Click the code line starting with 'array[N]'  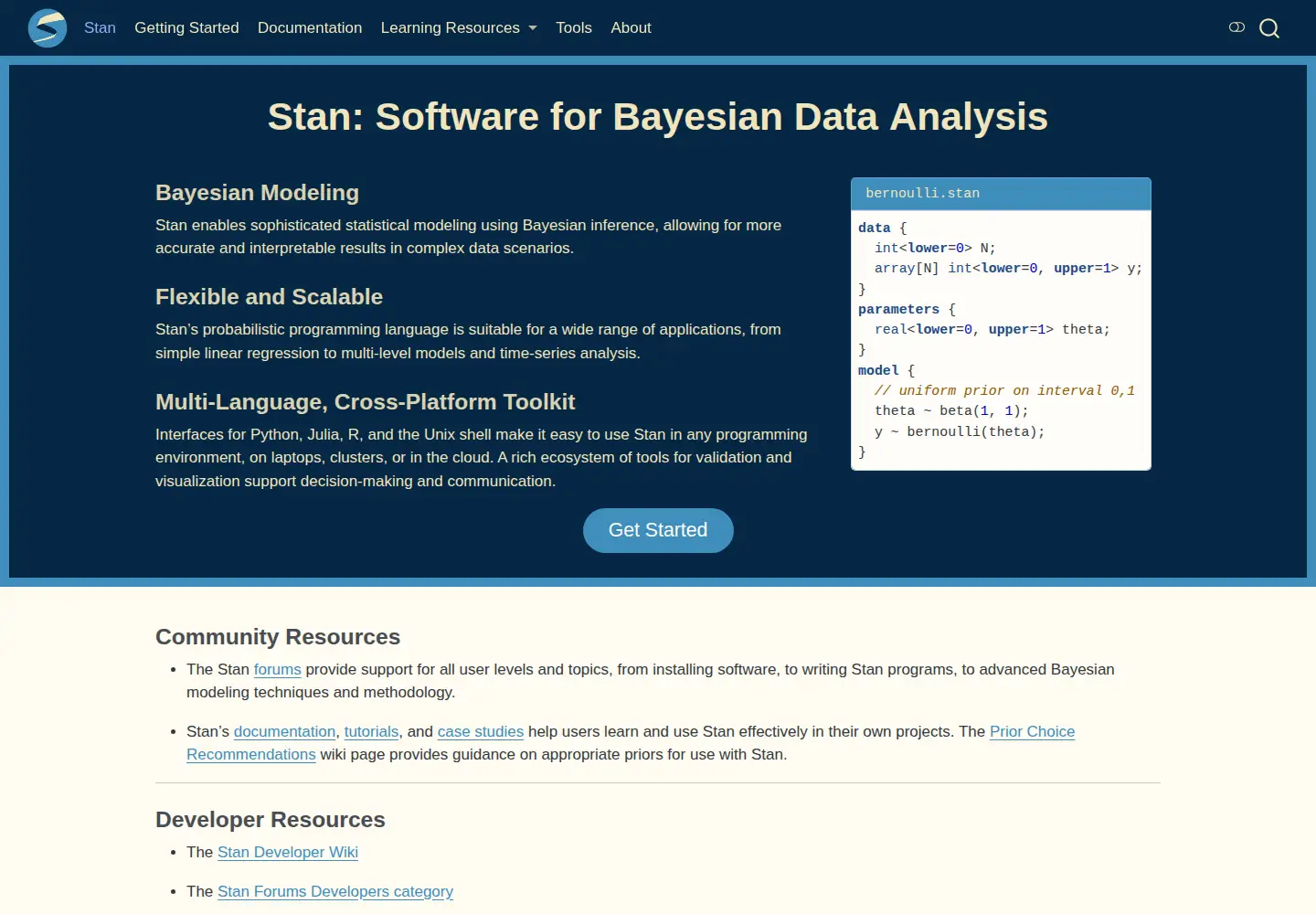pos(1009,268)
